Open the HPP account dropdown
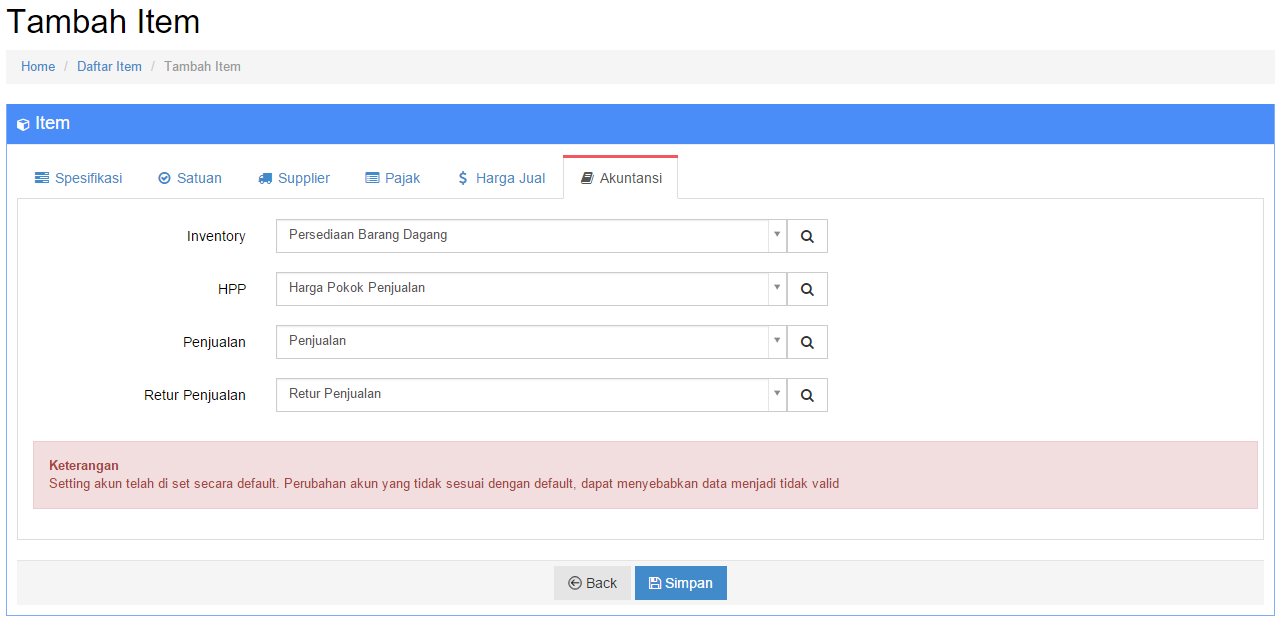Screen dimensions: 1283x632 (776, 288)
